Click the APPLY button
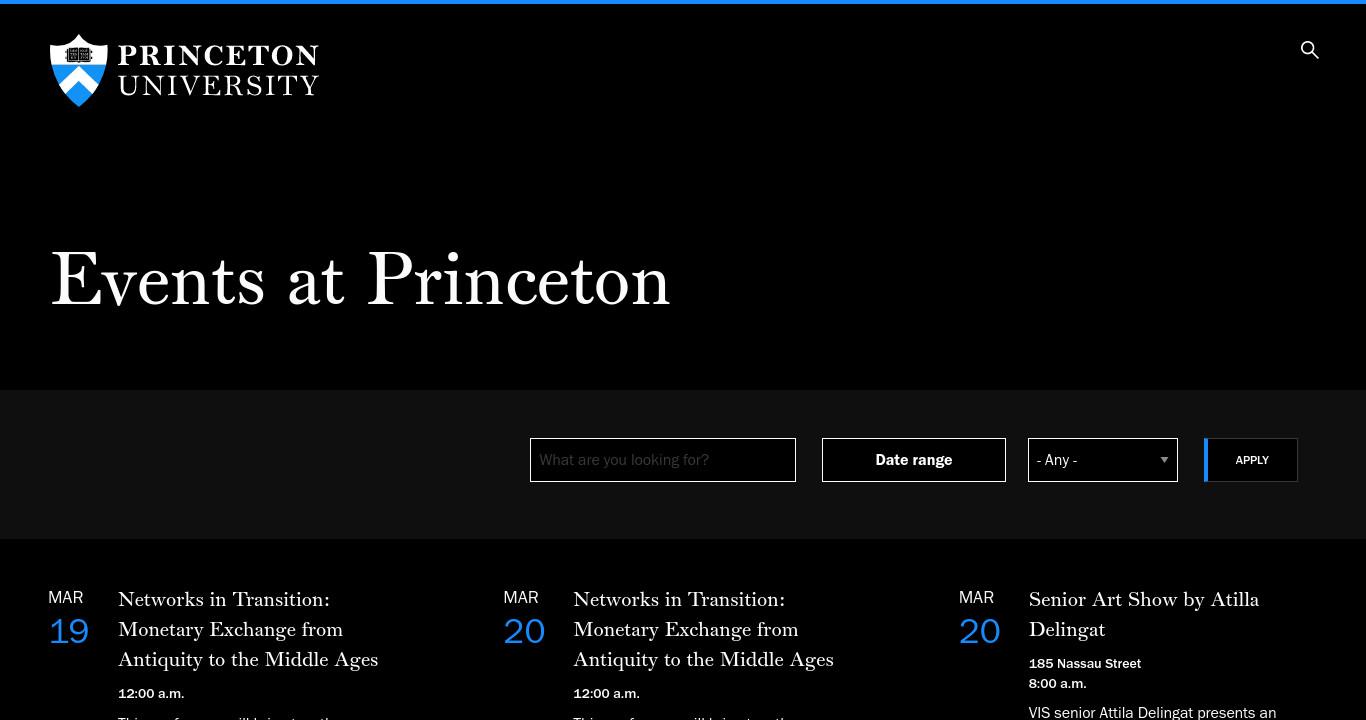The image size is (1366, 720). [x=1251, y=460]
